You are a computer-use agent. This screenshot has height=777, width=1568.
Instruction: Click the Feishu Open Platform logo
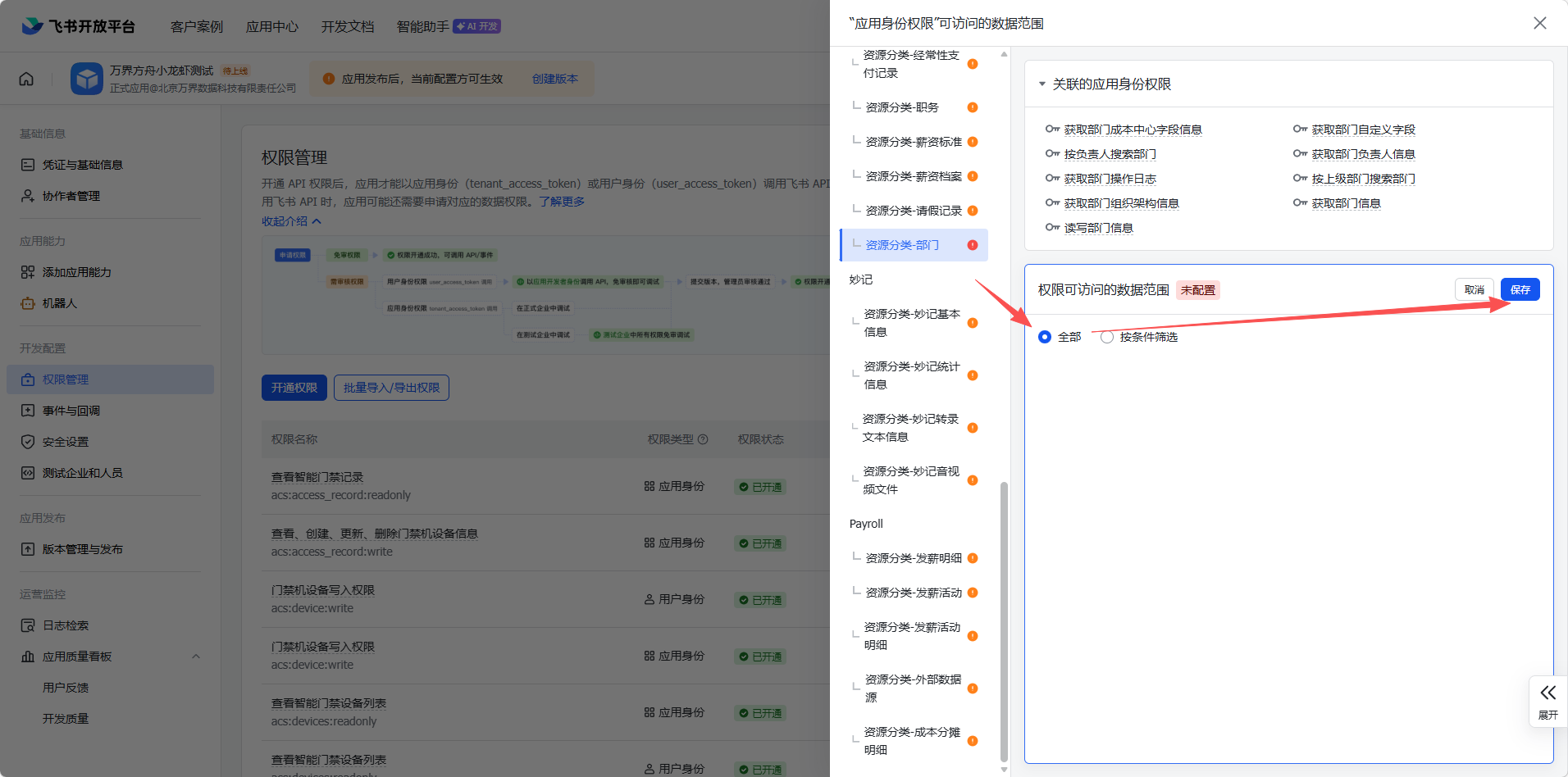click(78, 26)
